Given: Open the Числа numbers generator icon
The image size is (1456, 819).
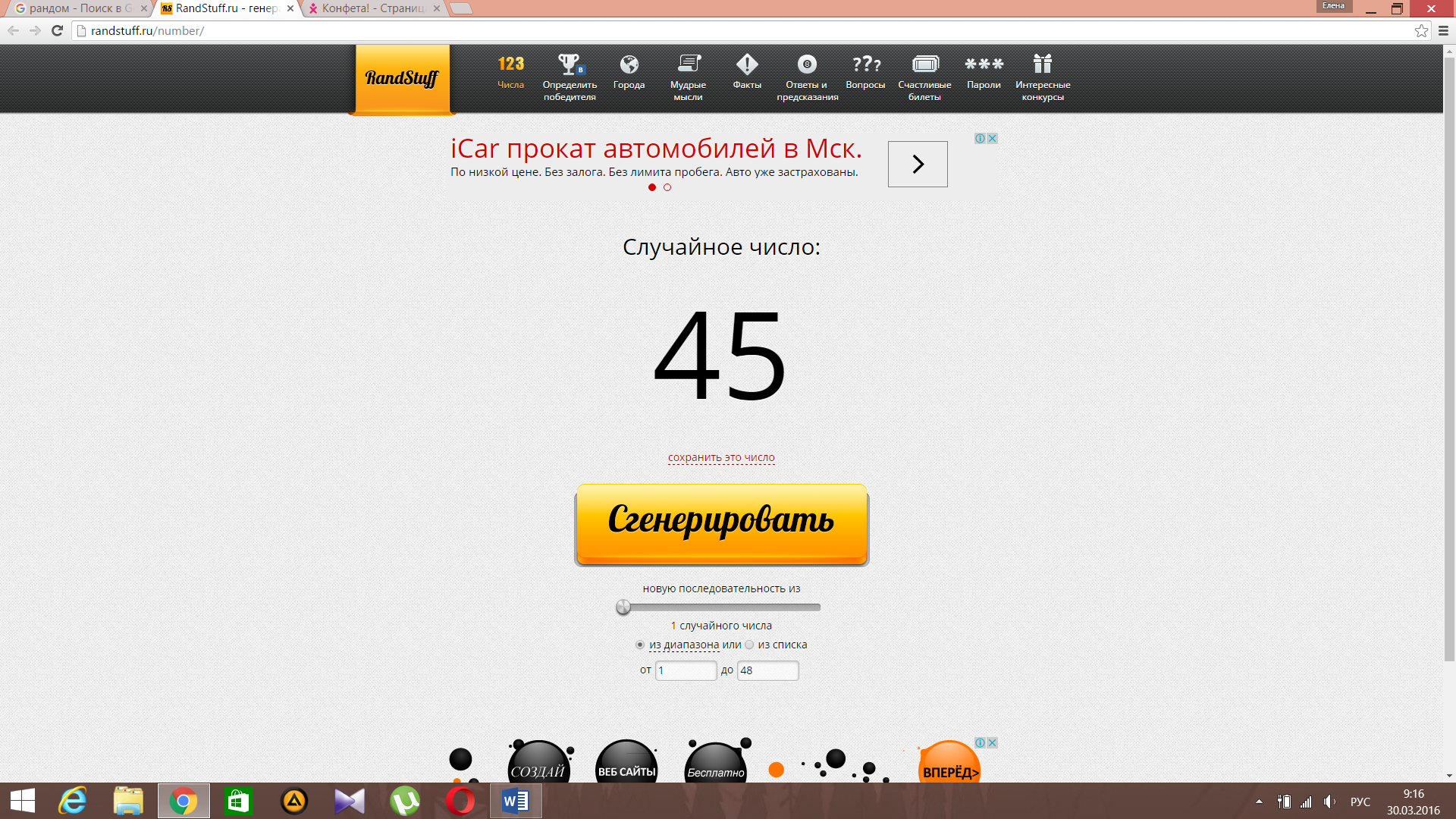Looking at the screenshot, I should (510, 64).
